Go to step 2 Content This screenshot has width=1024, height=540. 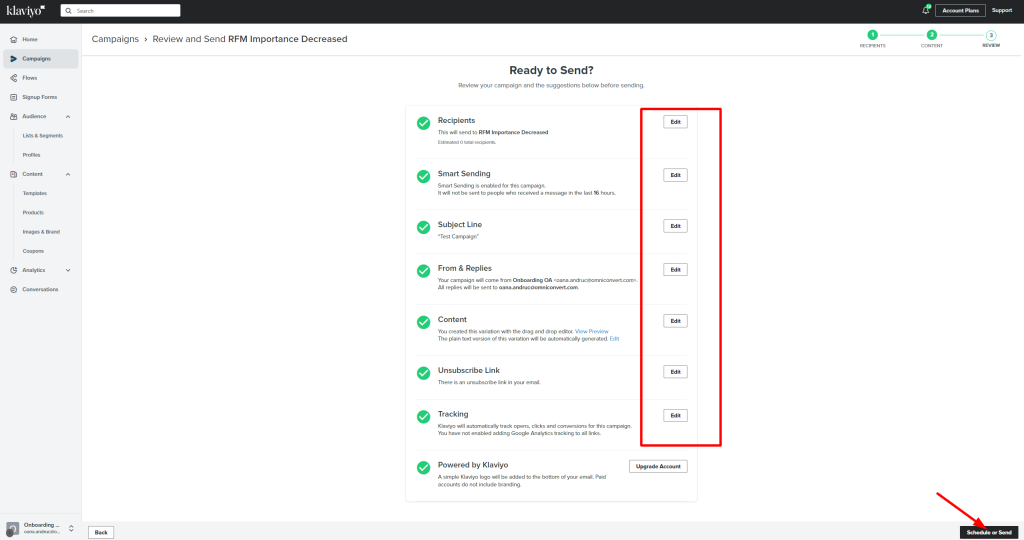931,35
